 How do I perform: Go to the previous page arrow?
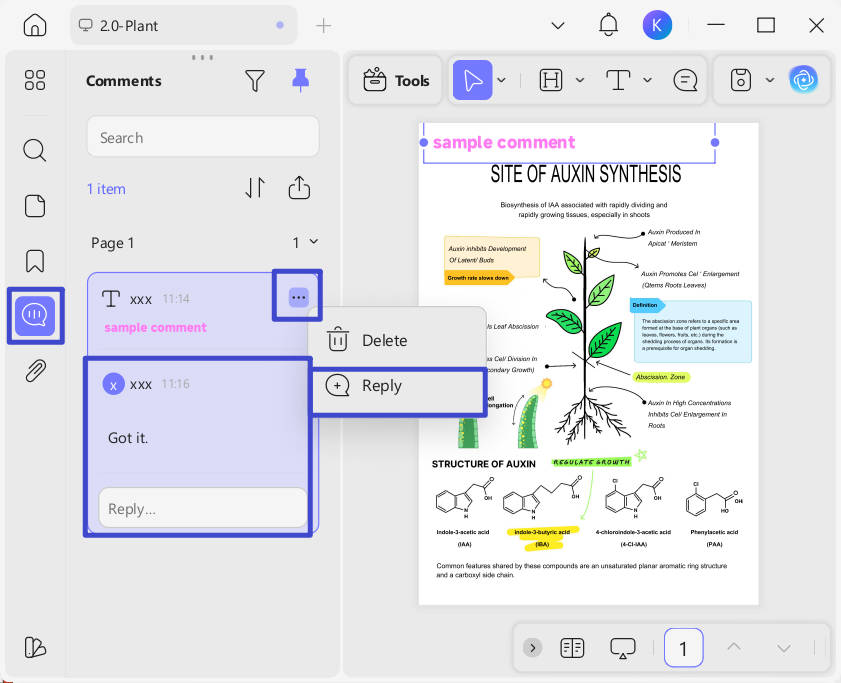(734, 648)
